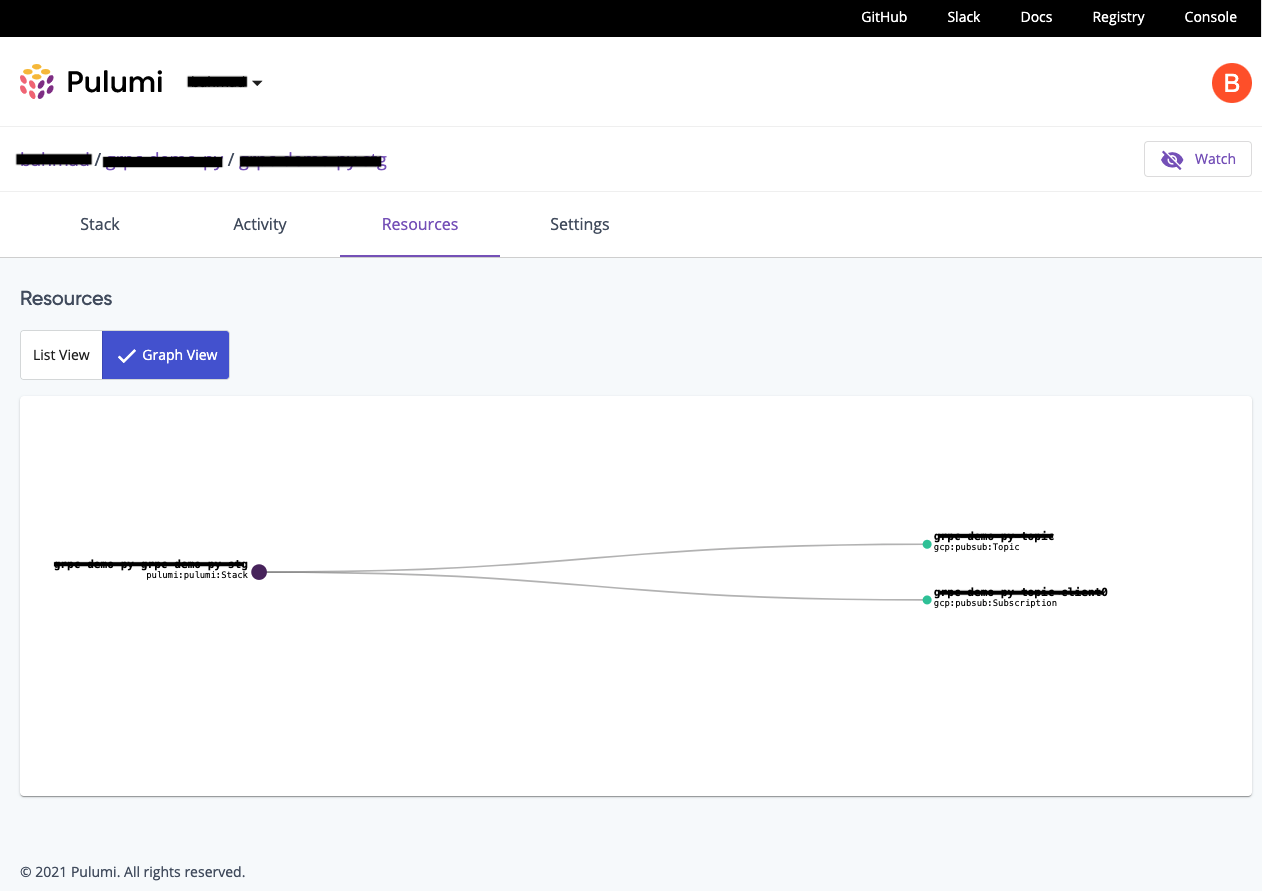Viewport: 1262px width, 891px height.
Task: Select the green gcp:pubsub:Subscription node dot
Action: tap(927, 600)
